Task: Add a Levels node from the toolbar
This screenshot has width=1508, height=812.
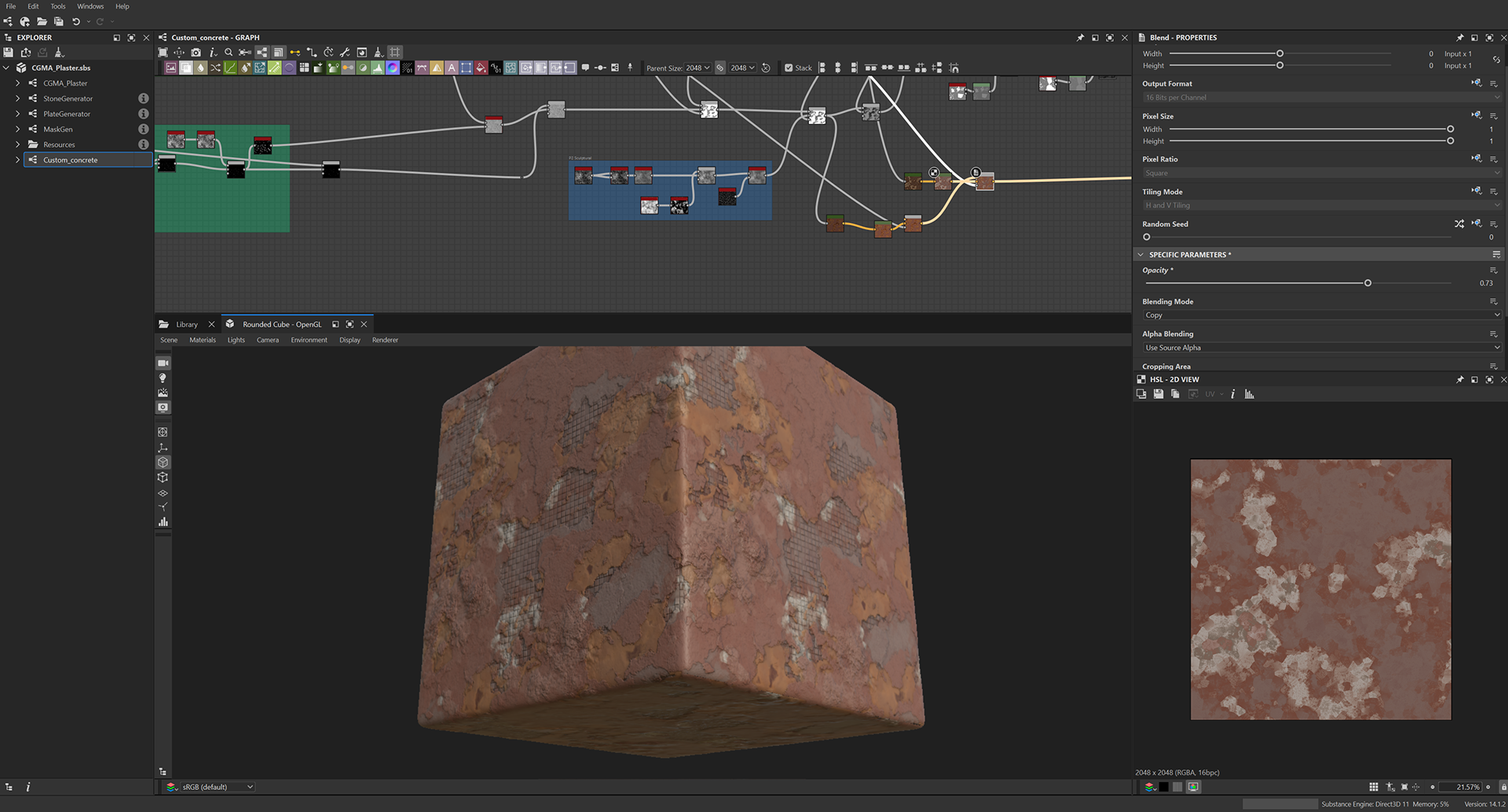Action: pos(378,68)
